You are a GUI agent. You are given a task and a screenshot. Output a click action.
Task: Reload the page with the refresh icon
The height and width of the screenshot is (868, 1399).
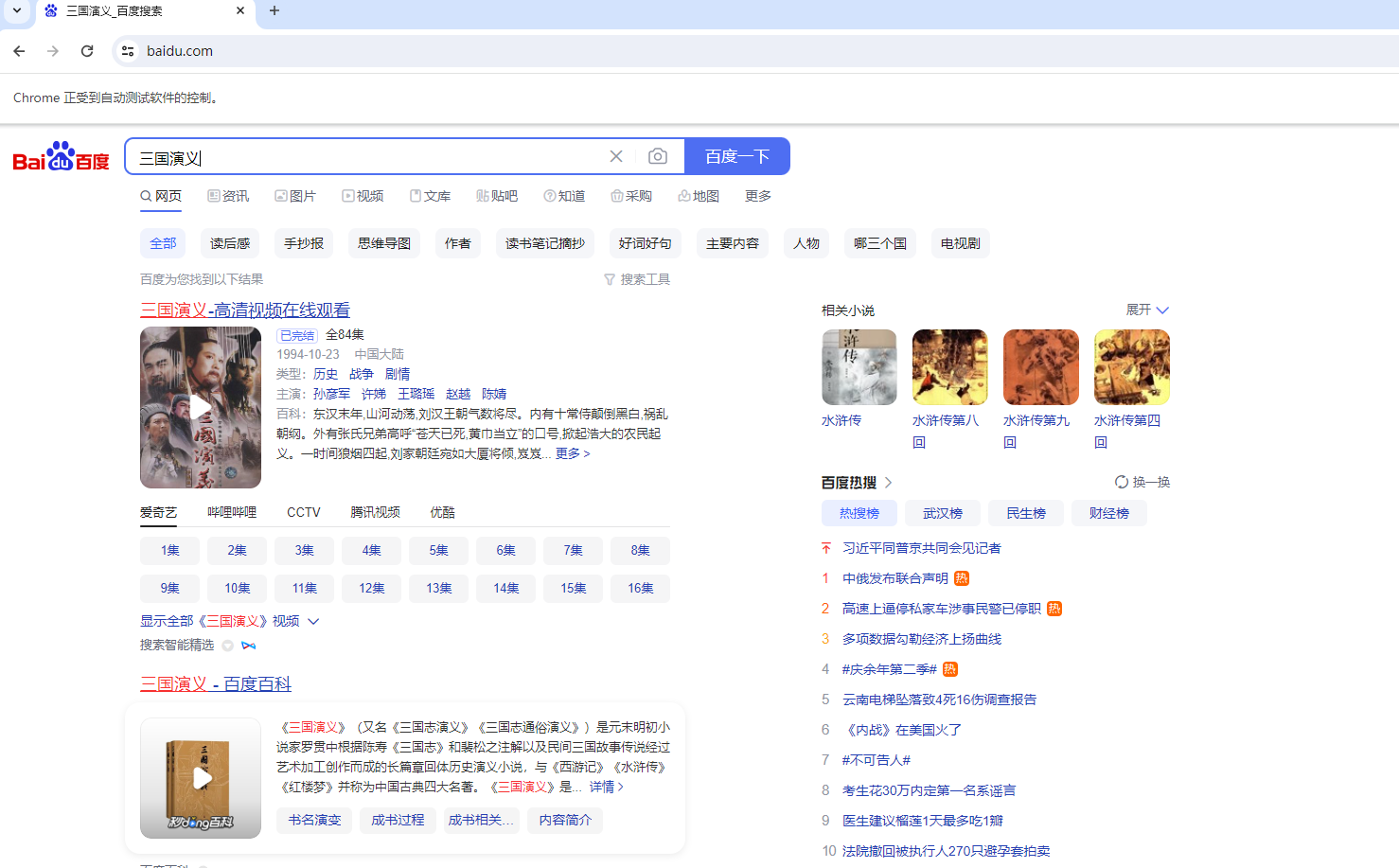click(87, 51)
